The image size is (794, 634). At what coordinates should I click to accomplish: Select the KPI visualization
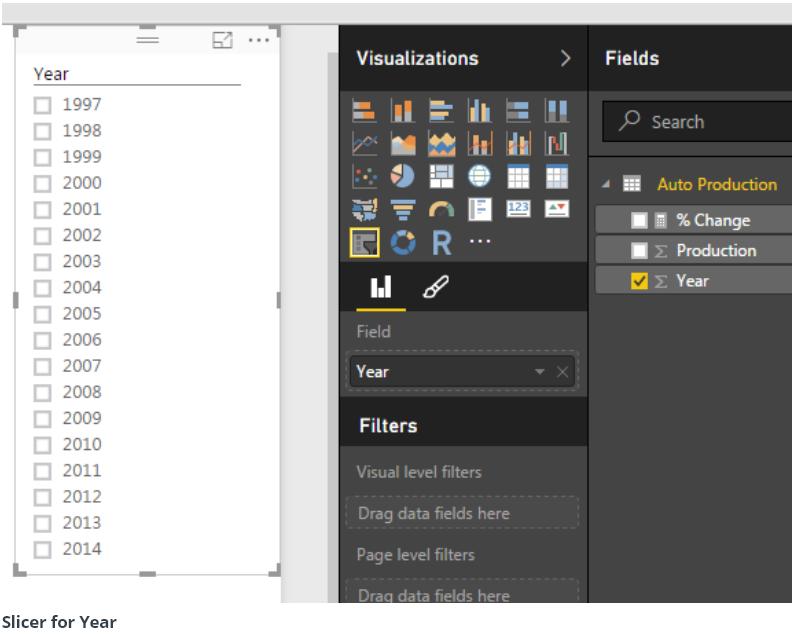[x=557, y=209]
